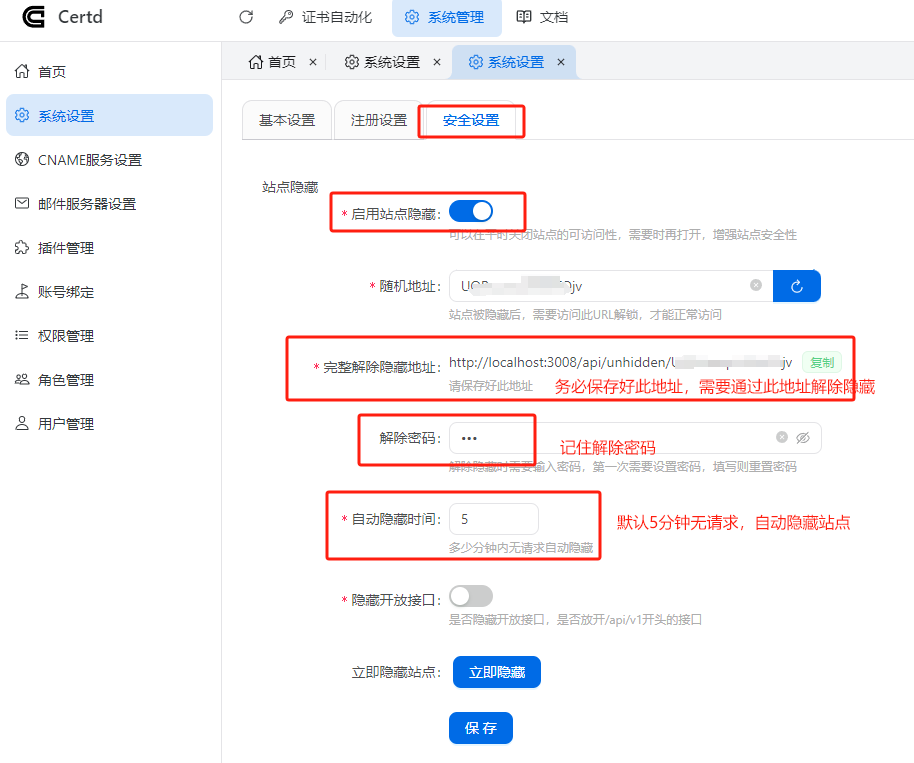The image size is (914, 763).
Task: Click the 自动隐藏时间 input field
Action: coord(493,519)
